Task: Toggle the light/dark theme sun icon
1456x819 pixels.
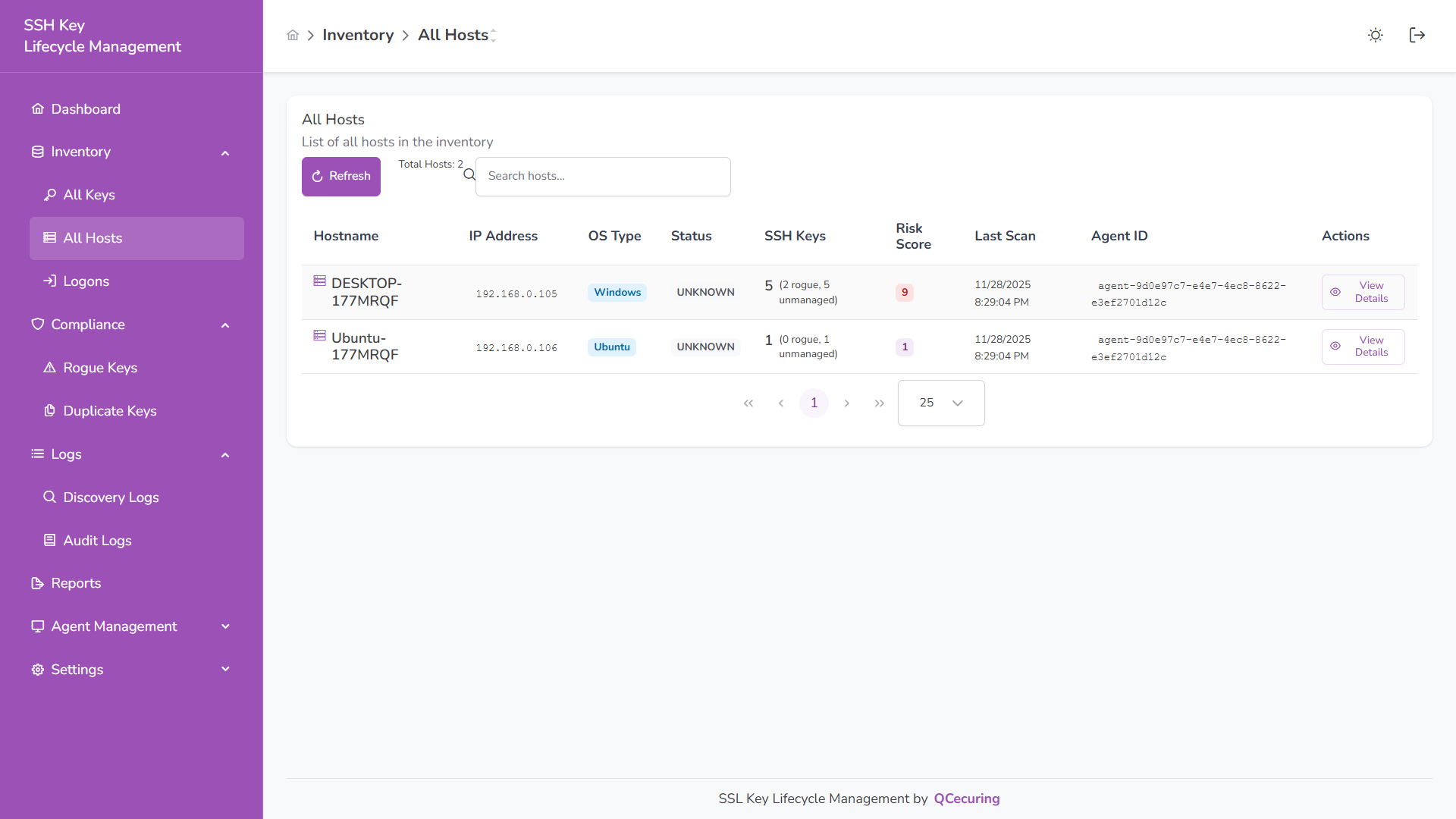Action: (x=1375, y=36)
